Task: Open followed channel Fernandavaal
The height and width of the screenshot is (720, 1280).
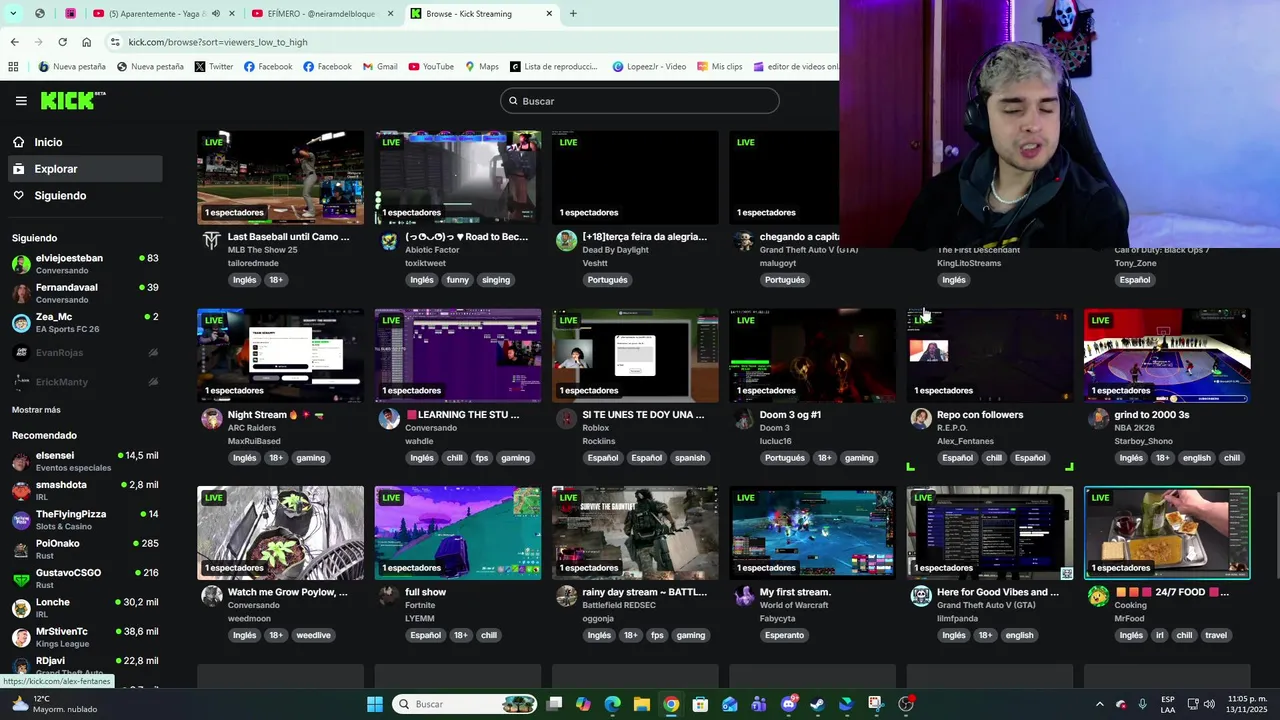Action: (85, 293)
